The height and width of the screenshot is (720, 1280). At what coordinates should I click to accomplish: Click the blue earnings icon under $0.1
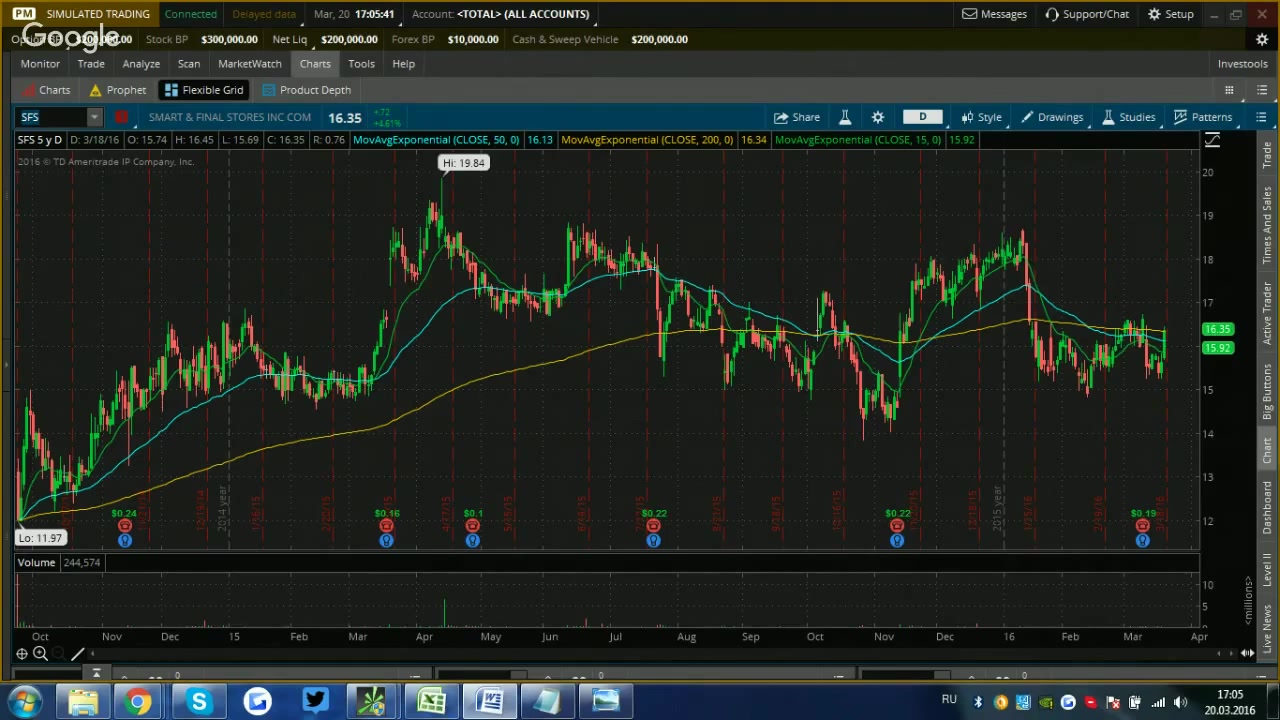coord(472,541)
